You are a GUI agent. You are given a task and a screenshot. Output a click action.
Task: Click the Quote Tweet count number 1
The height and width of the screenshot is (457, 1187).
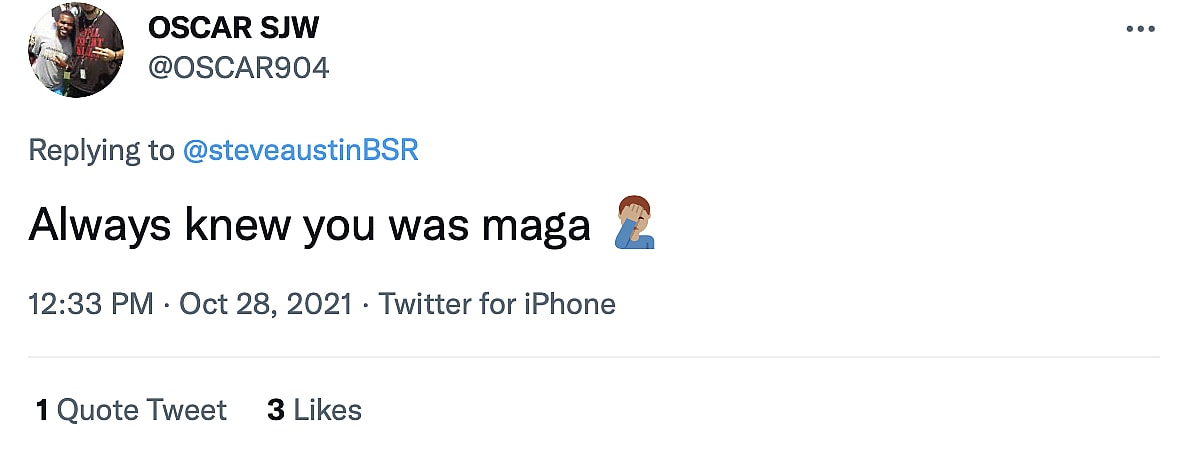[x=42, y=410]
